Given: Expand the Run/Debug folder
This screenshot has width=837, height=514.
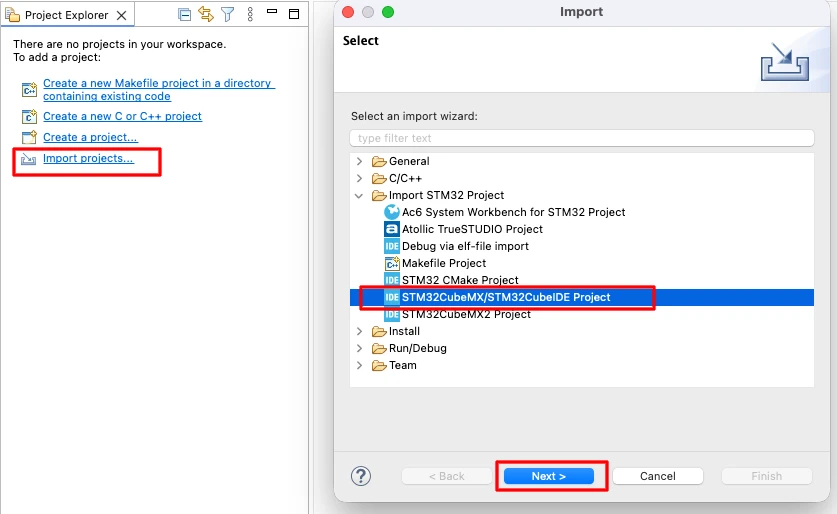Looking at the screenshot, I should click(x=359, y=349).
